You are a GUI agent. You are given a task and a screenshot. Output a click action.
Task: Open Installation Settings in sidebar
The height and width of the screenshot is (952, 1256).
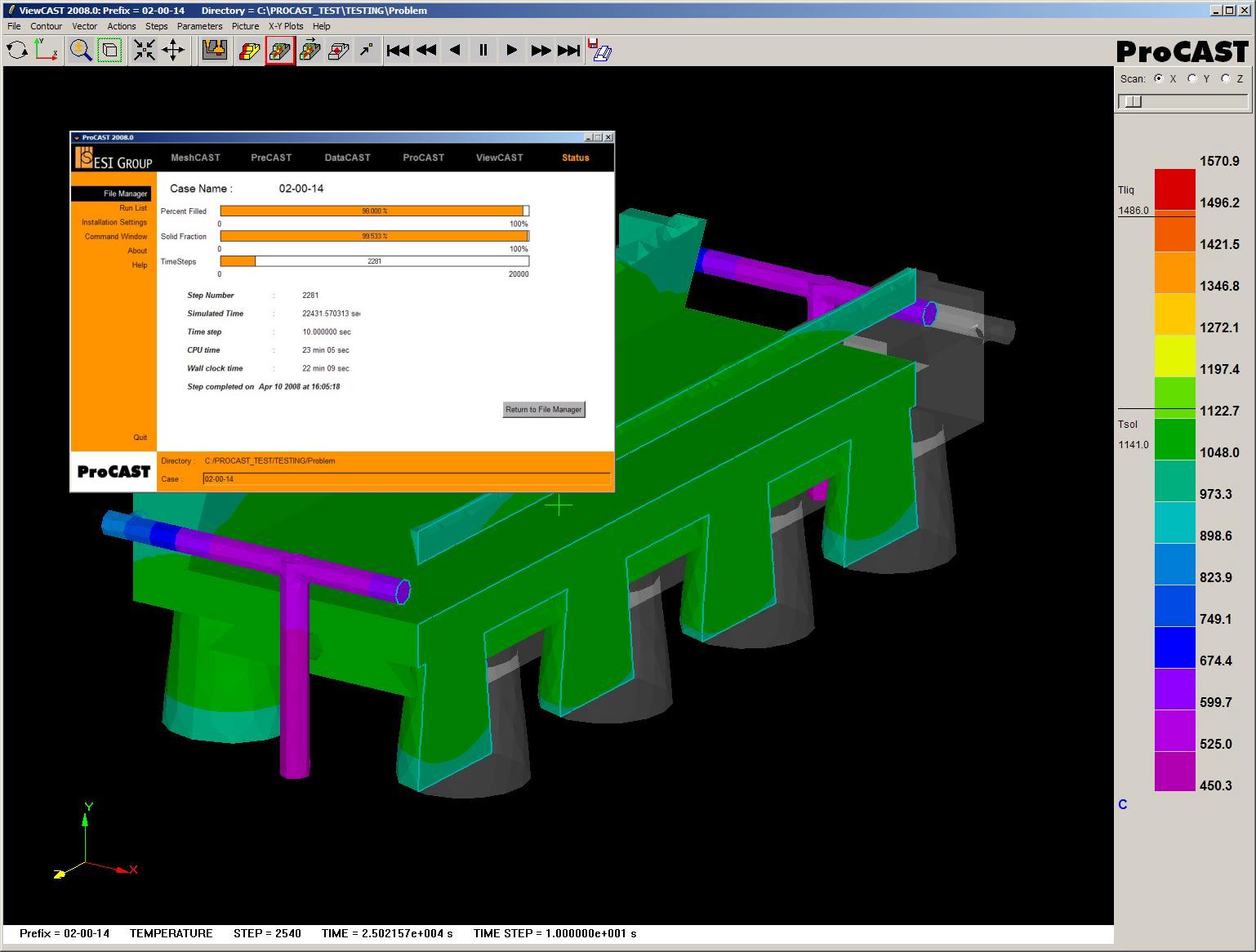tap(114, 222)
